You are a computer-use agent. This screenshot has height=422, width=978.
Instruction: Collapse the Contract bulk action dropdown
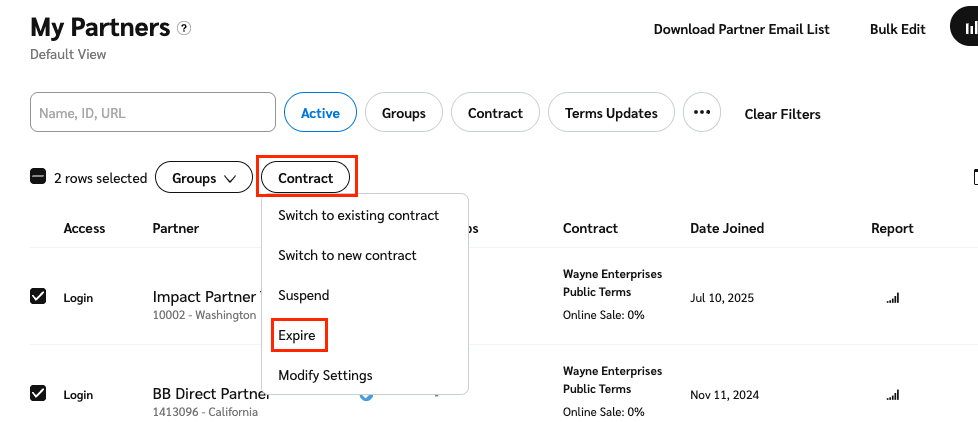click(x=305, y=178)
